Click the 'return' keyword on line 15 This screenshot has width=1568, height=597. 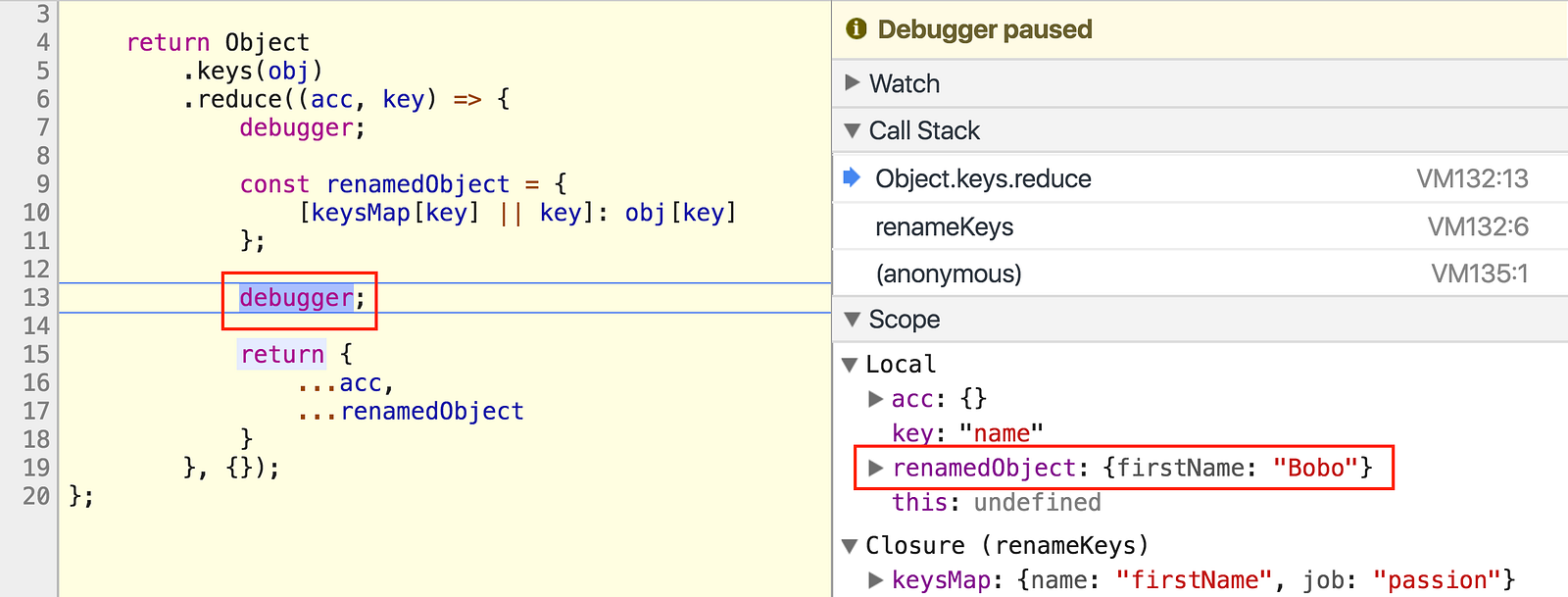[282, 354]
